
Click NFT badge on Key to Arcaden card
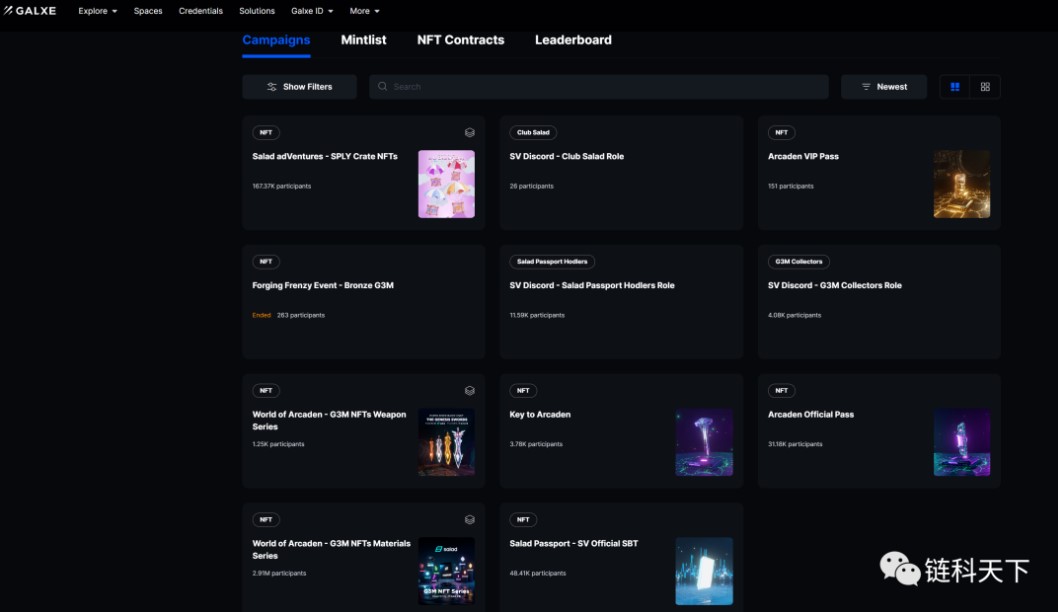(523, 391)
